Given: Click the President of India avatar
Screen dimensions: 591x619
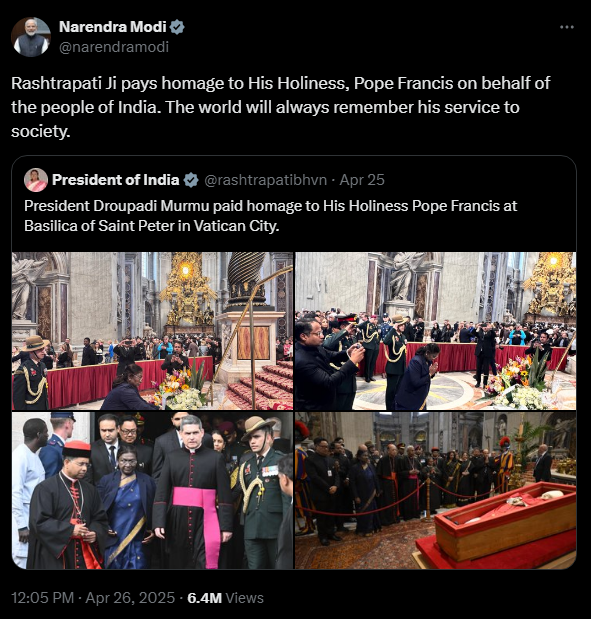Looking at the screenshot, I should click(x=36, y=180).
